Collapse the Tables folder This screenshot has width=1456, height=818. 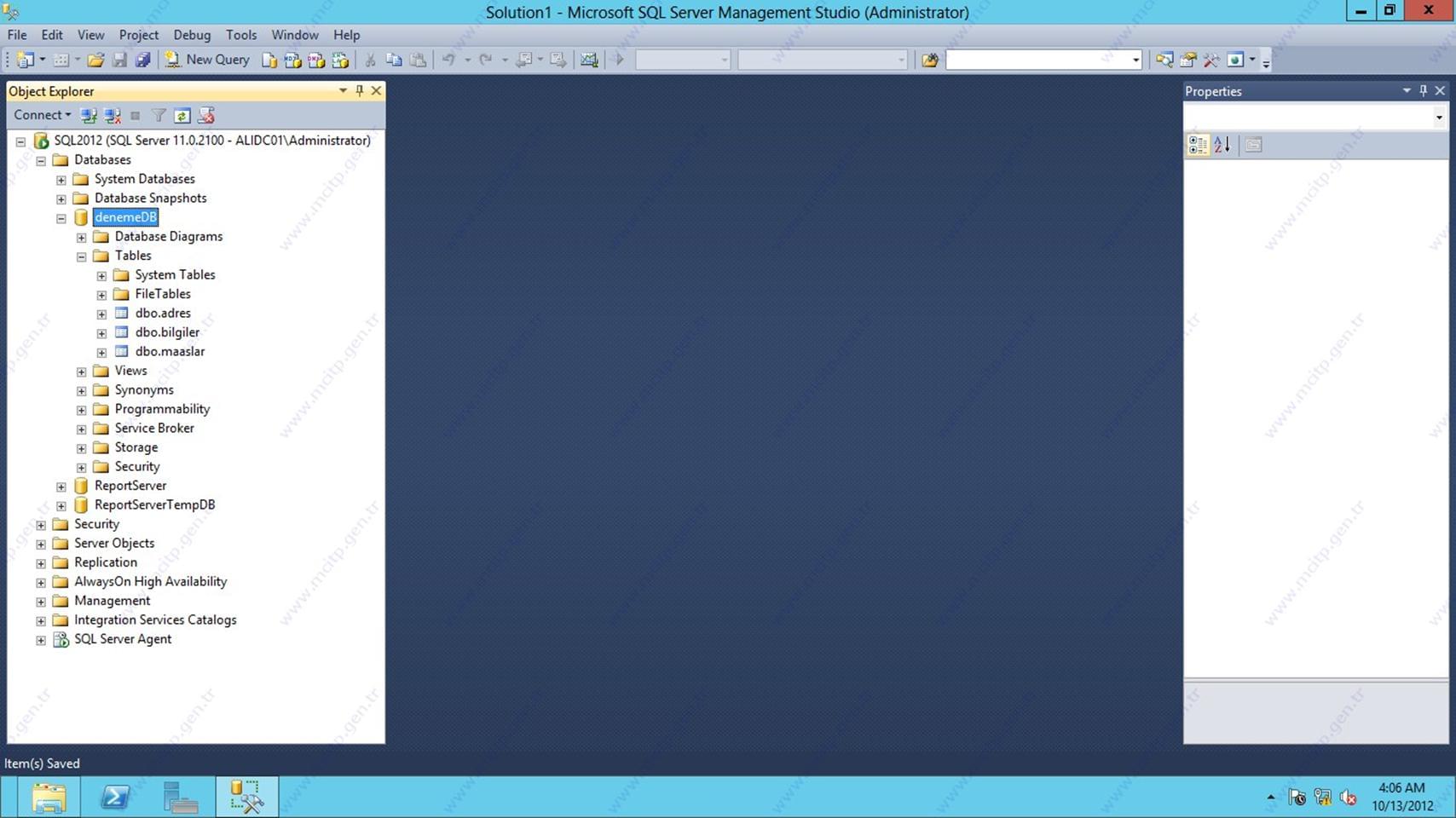click(82, 256)
